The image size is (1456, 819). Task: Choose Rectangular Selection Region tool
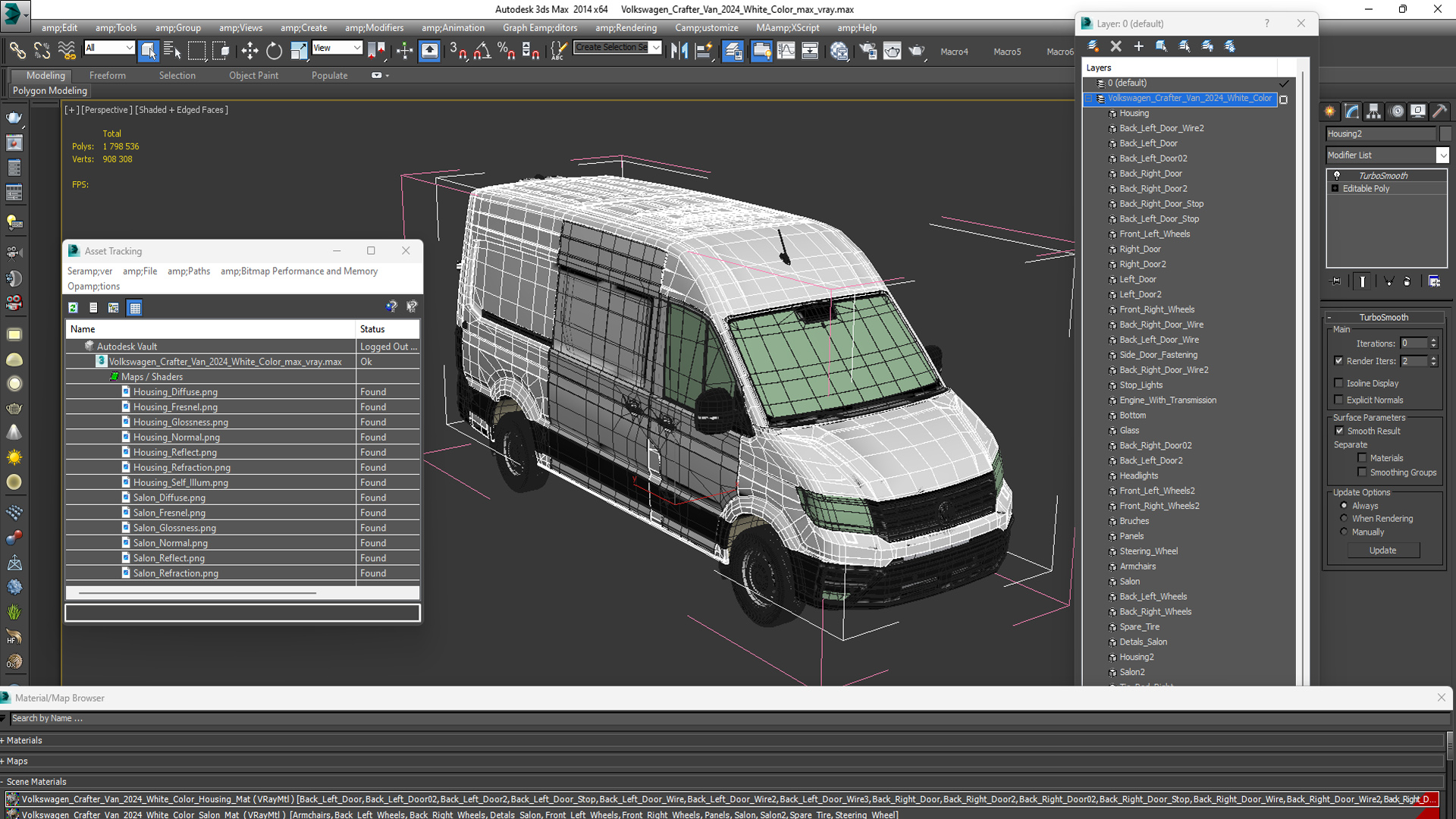click(x=197, y=51)
